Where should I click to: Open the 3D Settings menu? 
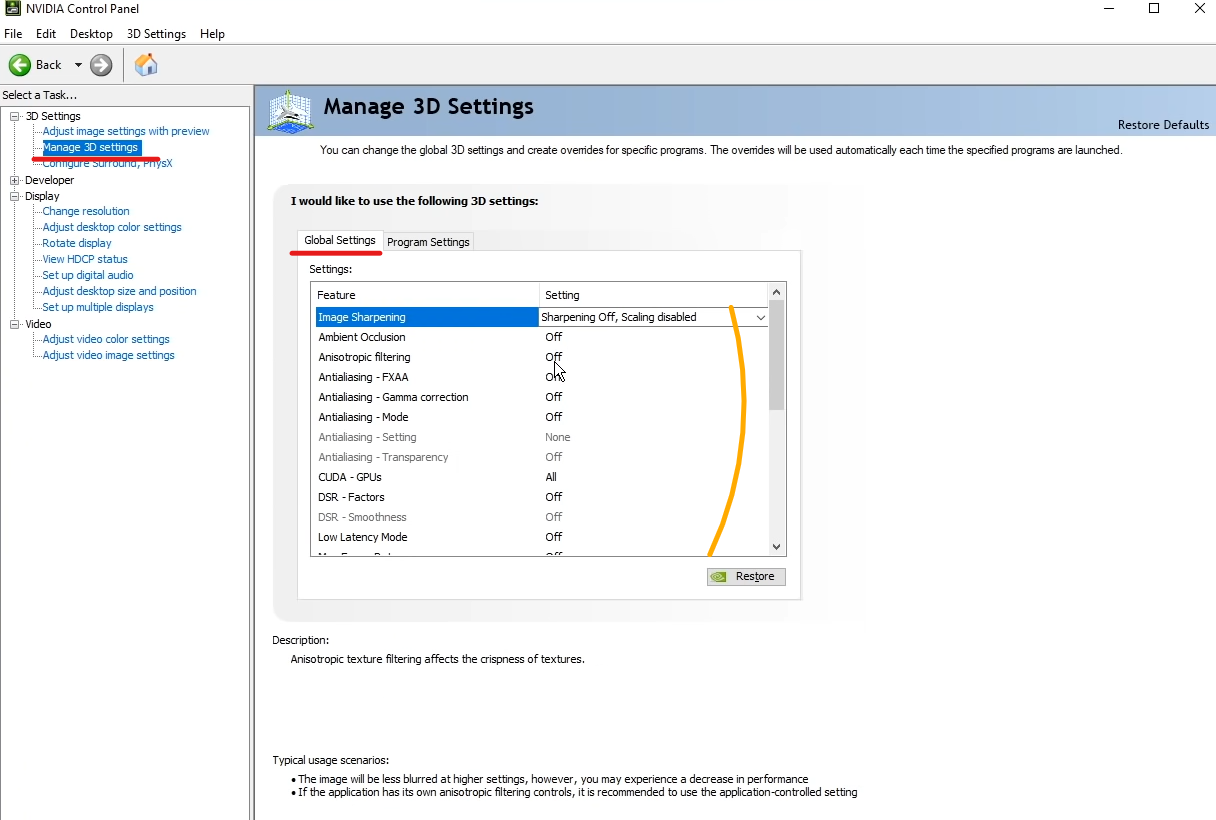[156, 34]
